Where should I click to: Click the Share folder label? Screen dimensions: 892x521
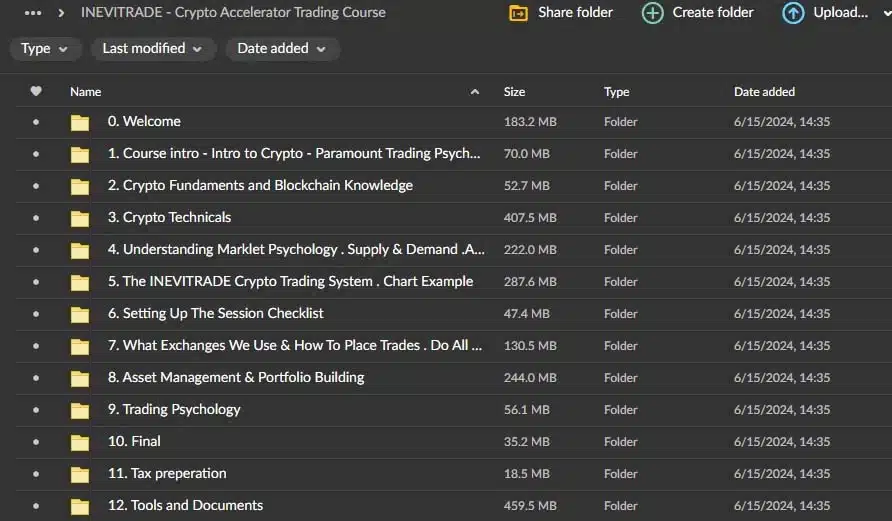click(575, 12)
